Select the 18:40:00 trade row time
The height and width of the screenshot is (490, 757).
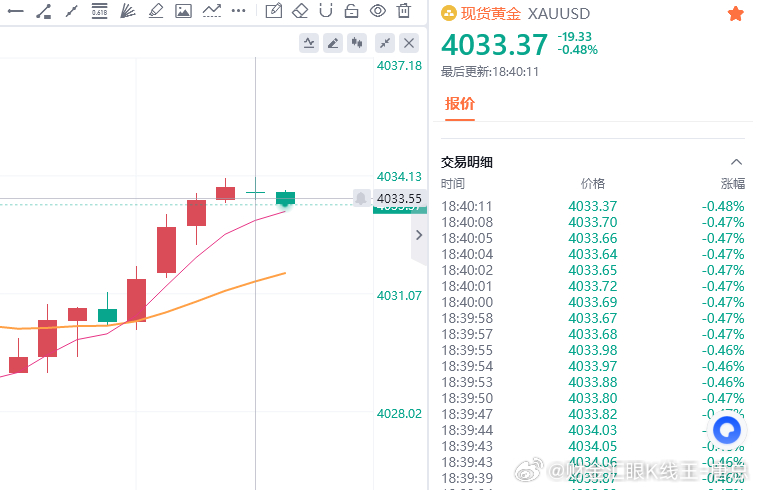point(467,302)
